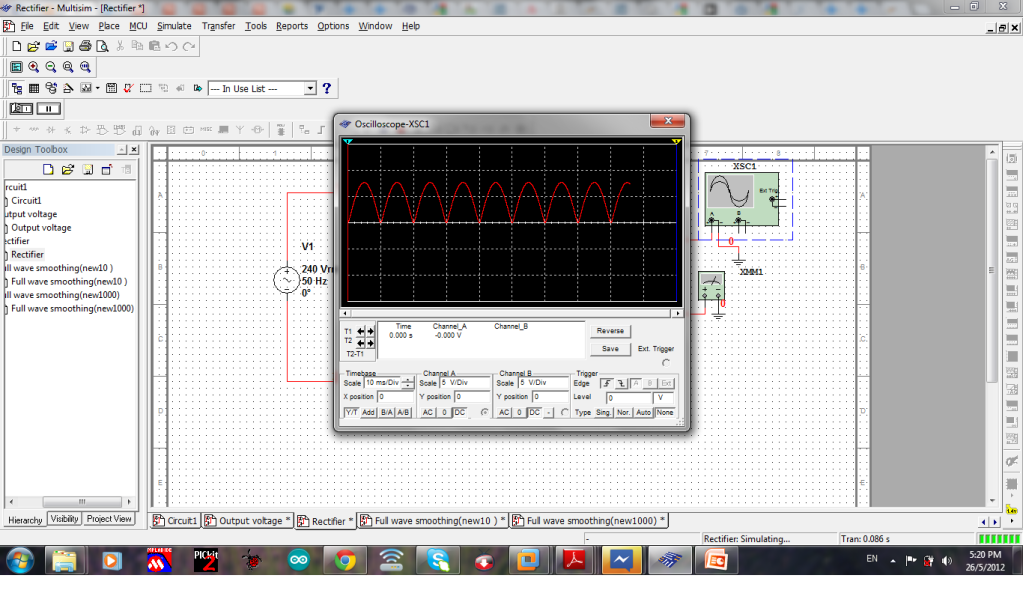Open the Database Manager icon
The height and width of the screenshot is (605, 1023).
click(x=51, y=88)
